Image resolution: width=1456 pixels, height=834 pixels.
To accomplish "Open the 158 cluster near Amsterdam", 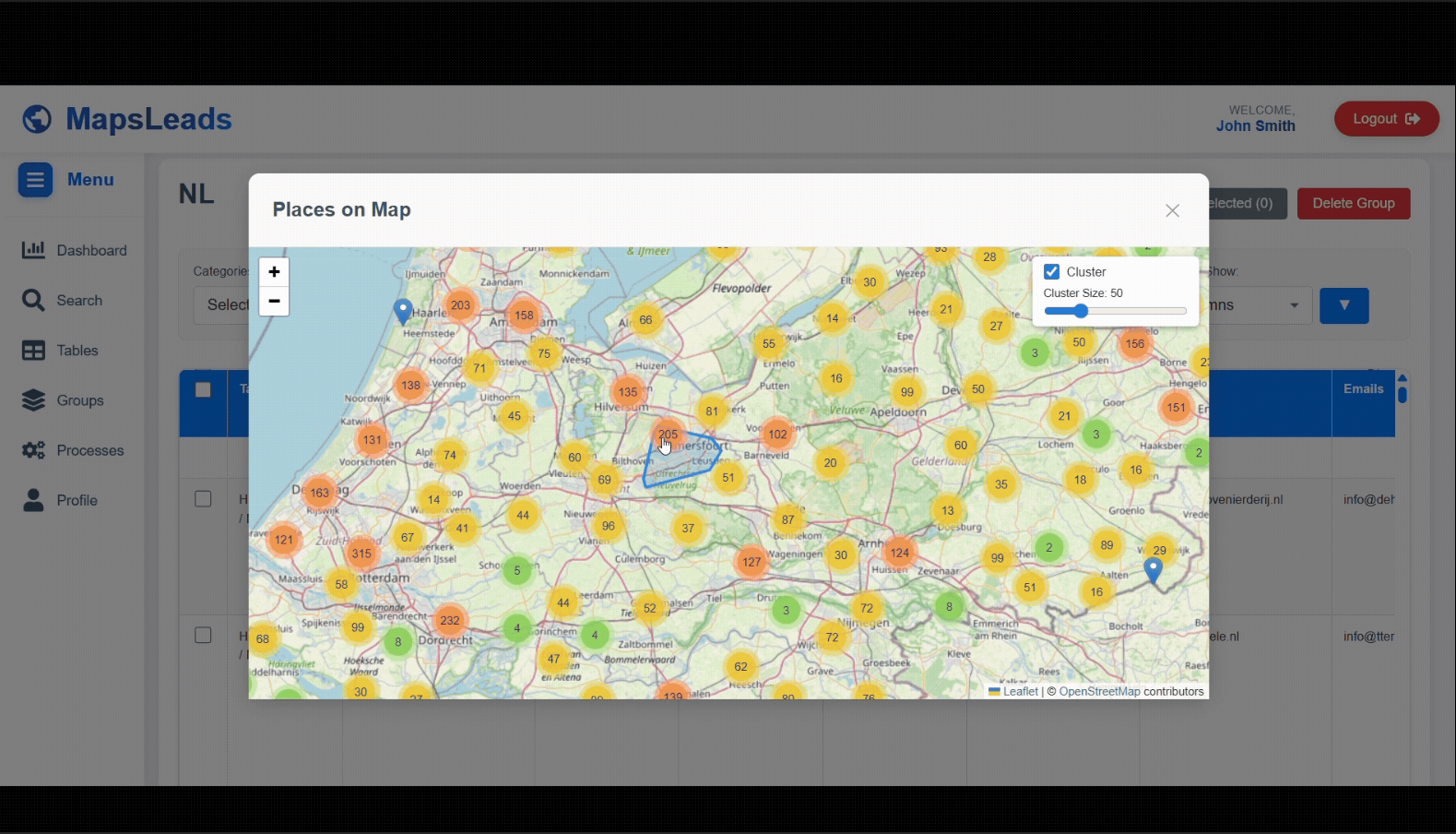I will pyautogui.click(x=524, y=316).
